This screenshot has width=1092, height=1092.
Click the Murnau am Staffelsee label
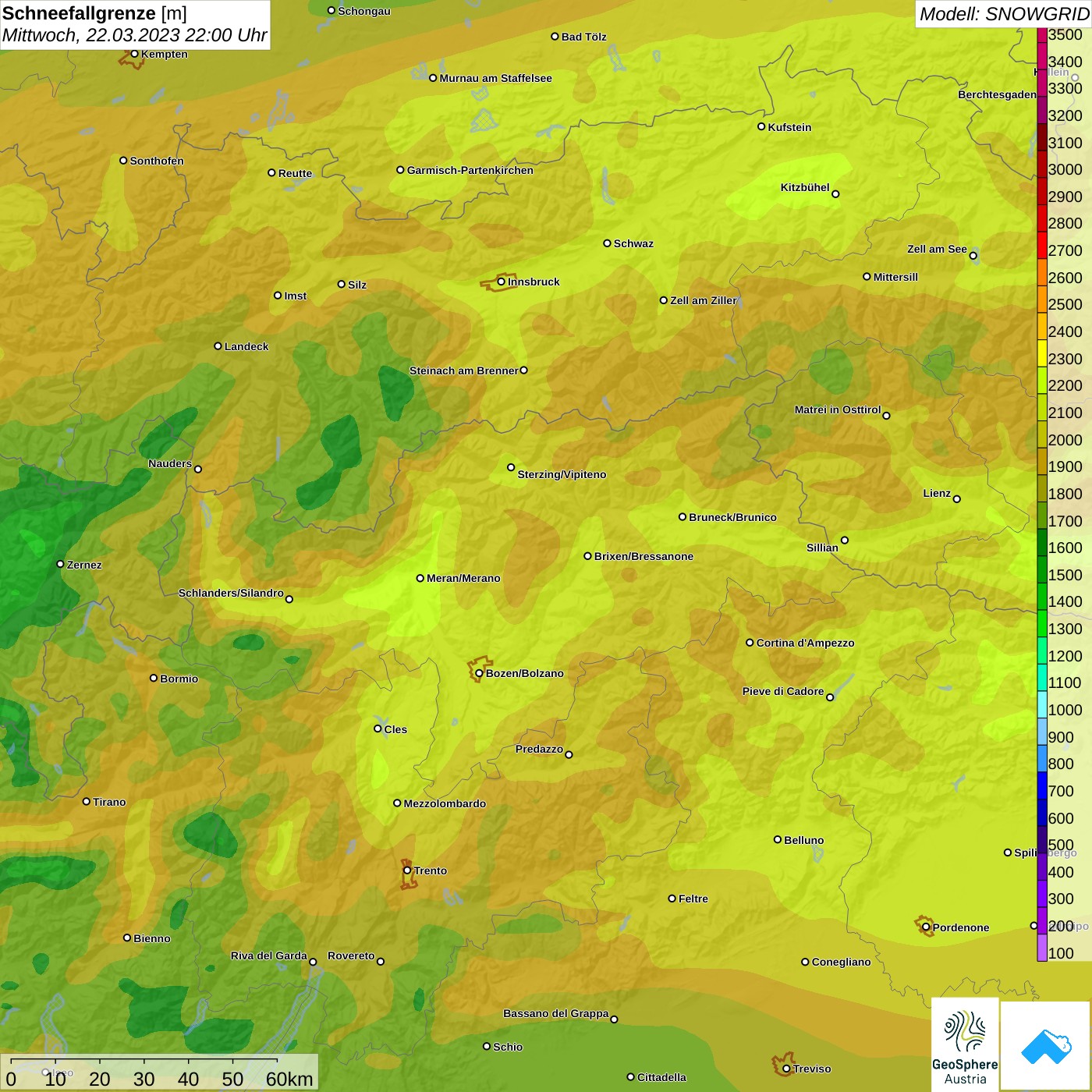pos(496,78)
